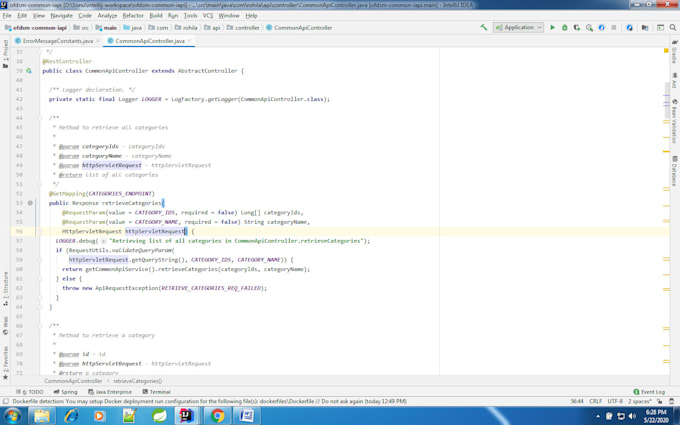Screen dimensions: 680x425
Task: Select the CommonApiController.java editor tab
Action: pos(150,41)
